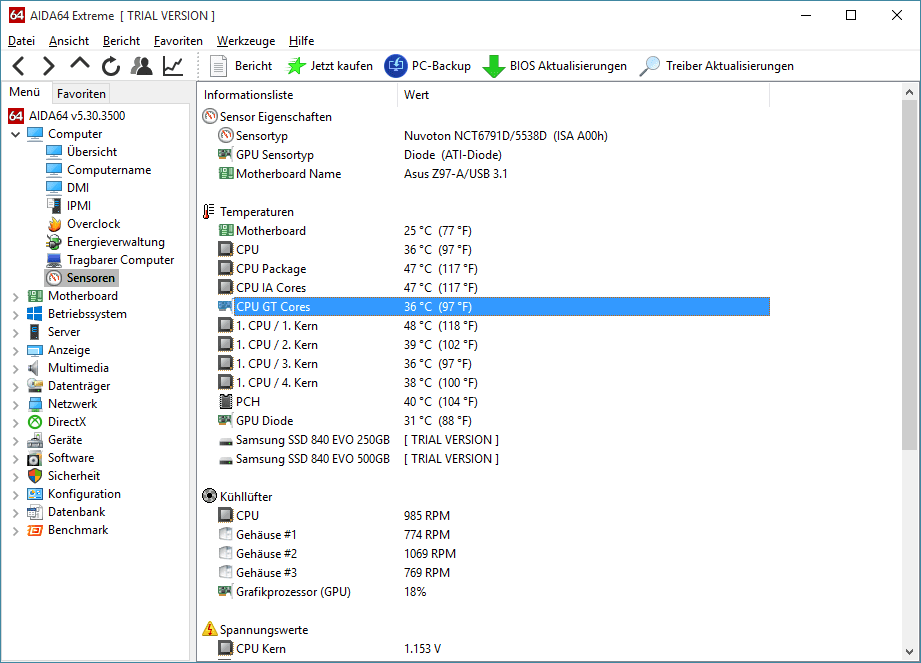The height and width of the screenshot is (663, 921).
Task: Click the green star Jetzt kaufen icon
Action: pos(296,66)
